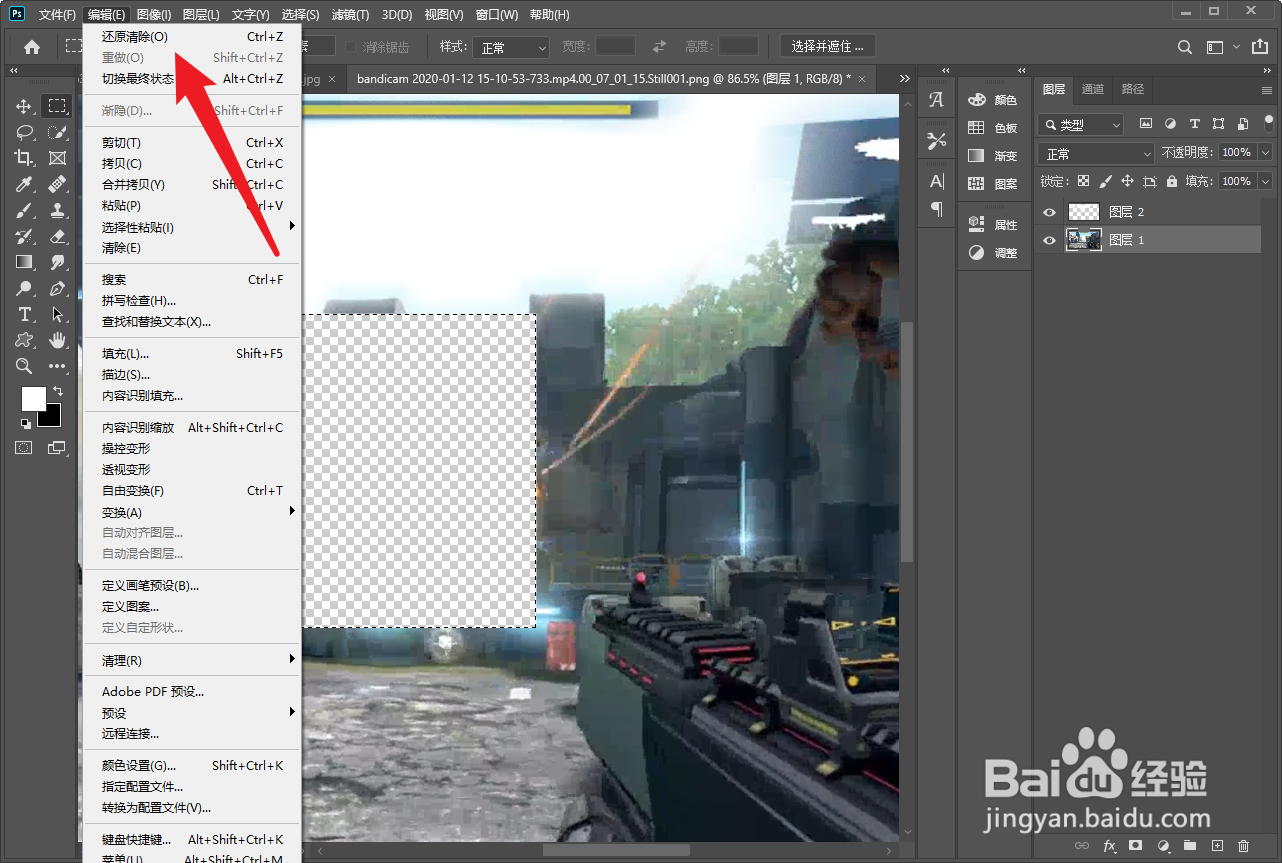Click the Home icon in options bar

point(32,47)
